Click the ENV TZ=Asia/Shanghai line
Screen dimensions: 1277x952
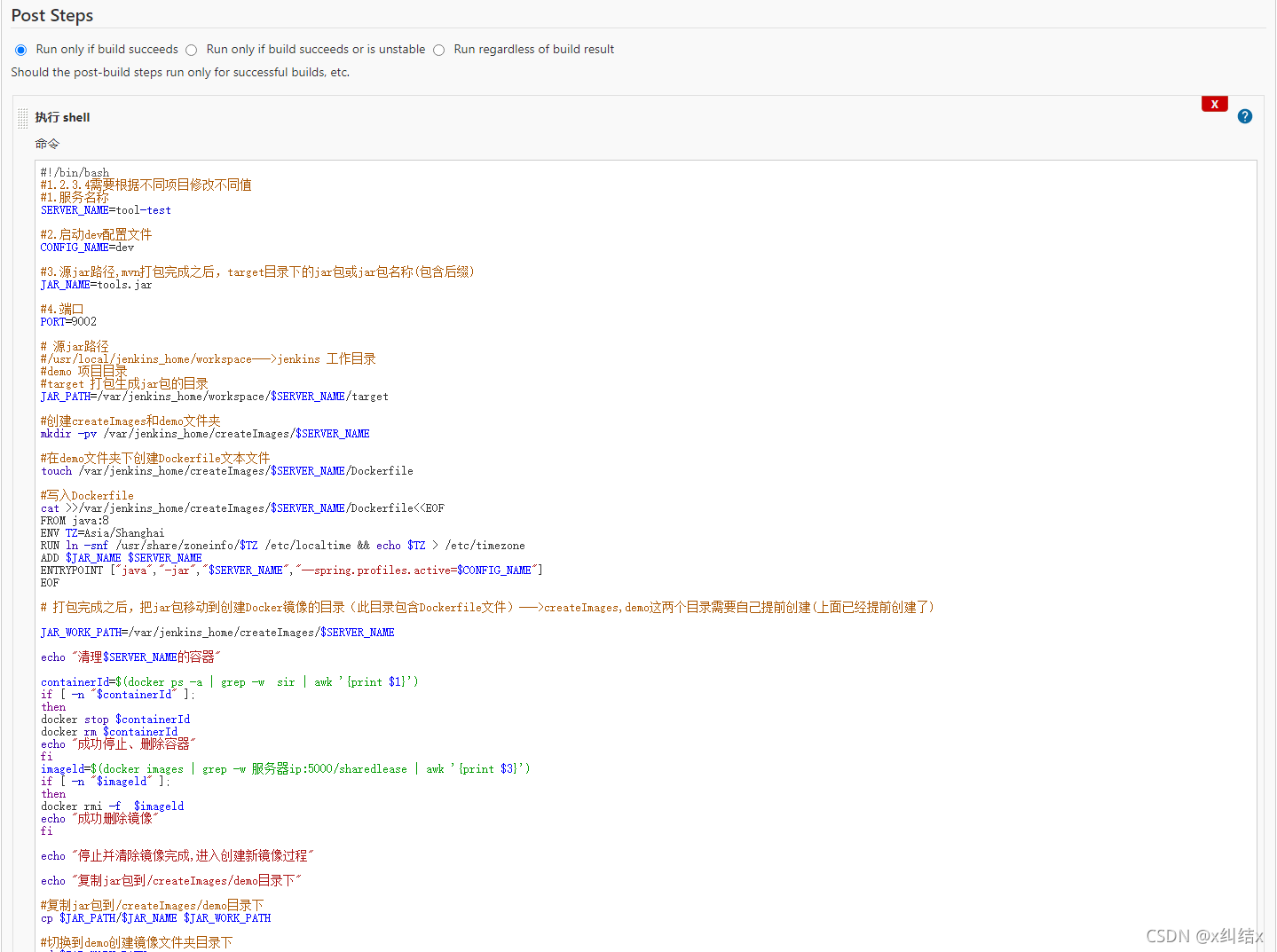[102, 533]
